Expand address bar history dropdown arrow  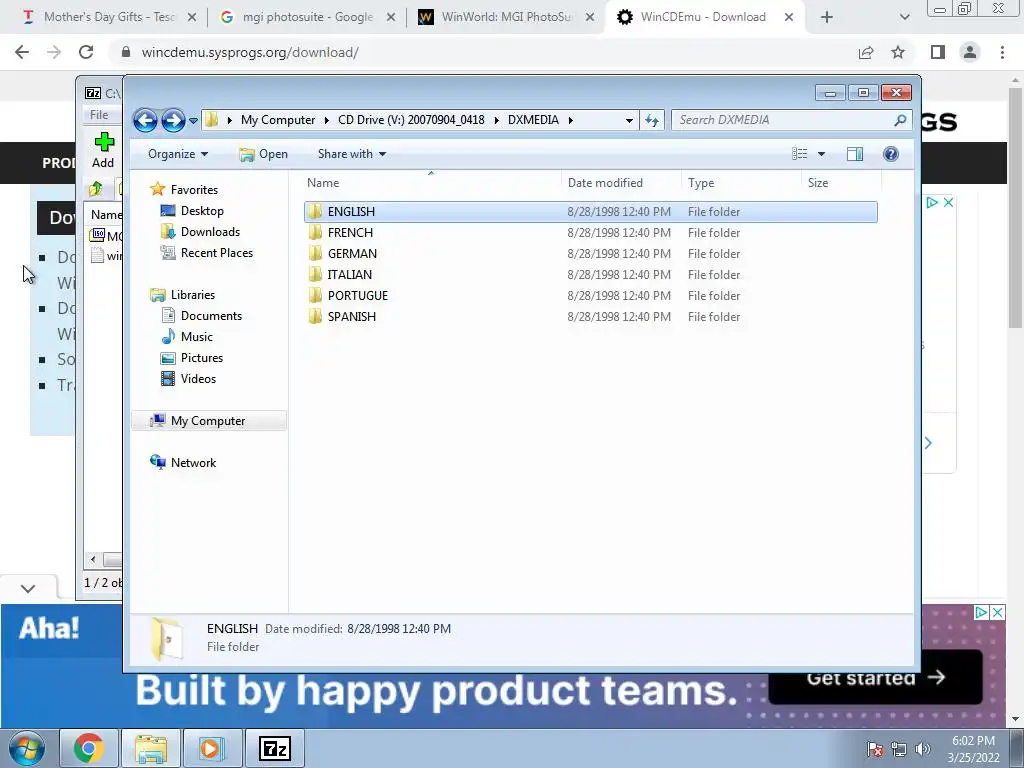coord(629,120)
